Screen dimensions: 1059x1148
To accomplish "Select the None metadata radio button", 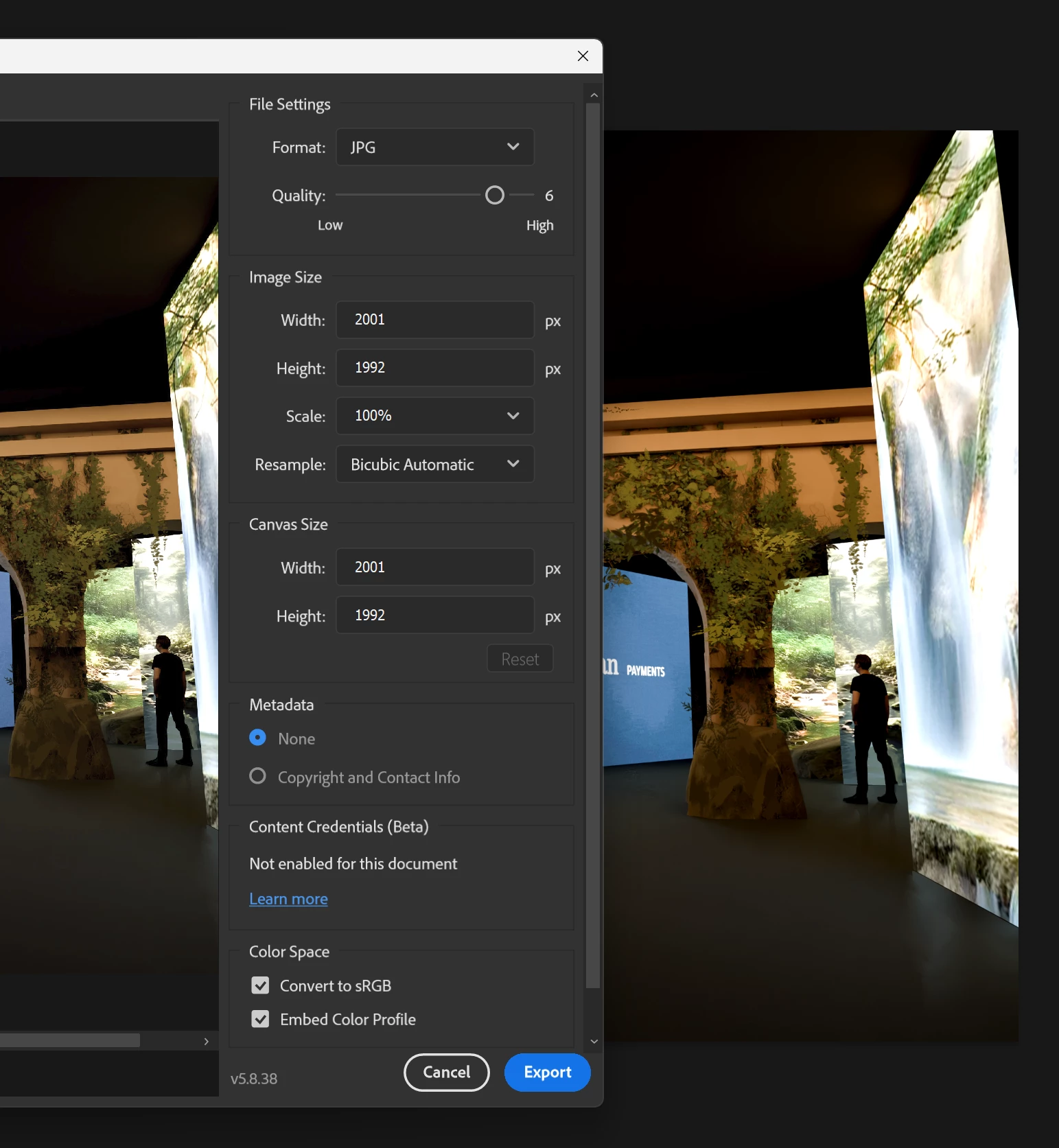I will click(x=257, y=738).
